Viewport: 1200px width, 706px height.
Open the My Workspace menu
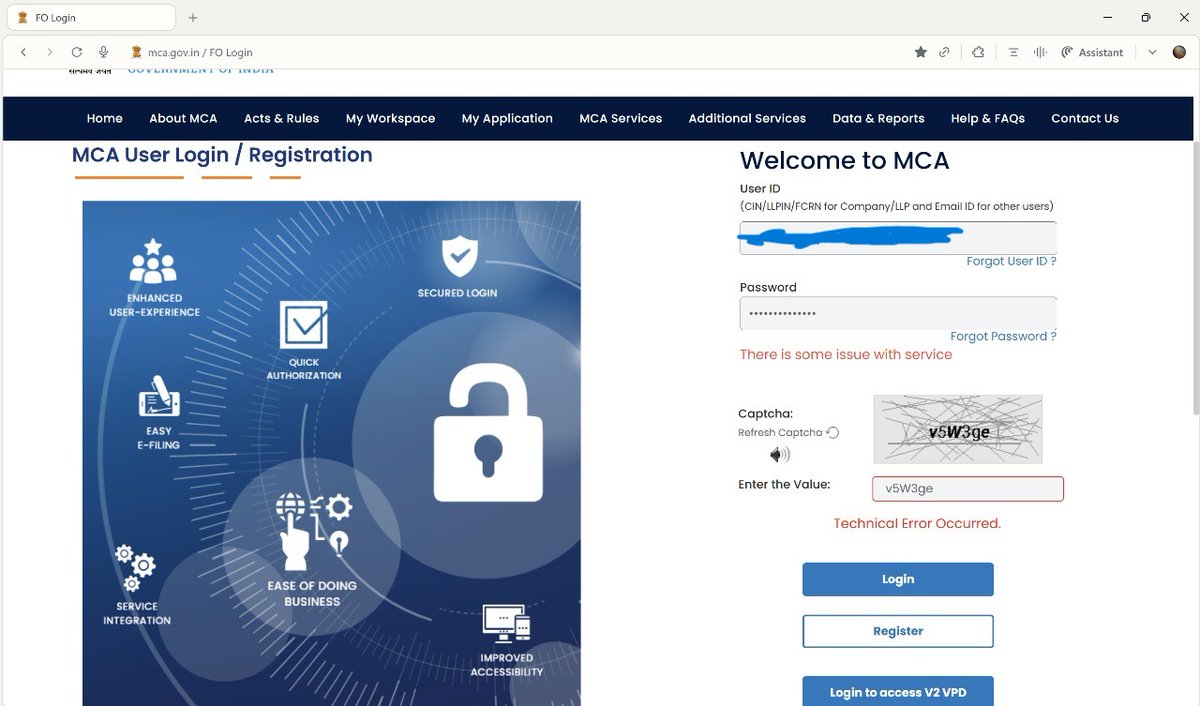pyautogui.click(x=390, y=118)
